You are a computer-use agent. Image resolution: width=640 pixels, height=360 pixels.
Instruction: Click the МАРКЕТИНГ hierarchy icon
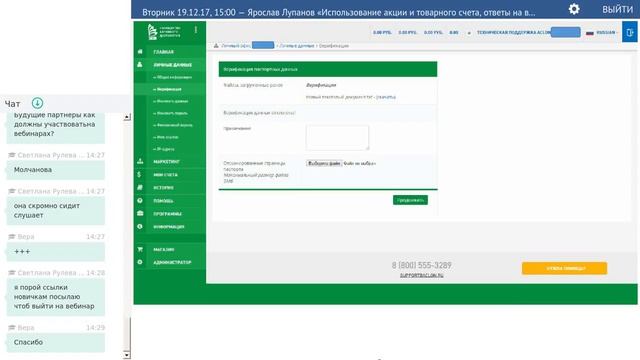(140, 161)
